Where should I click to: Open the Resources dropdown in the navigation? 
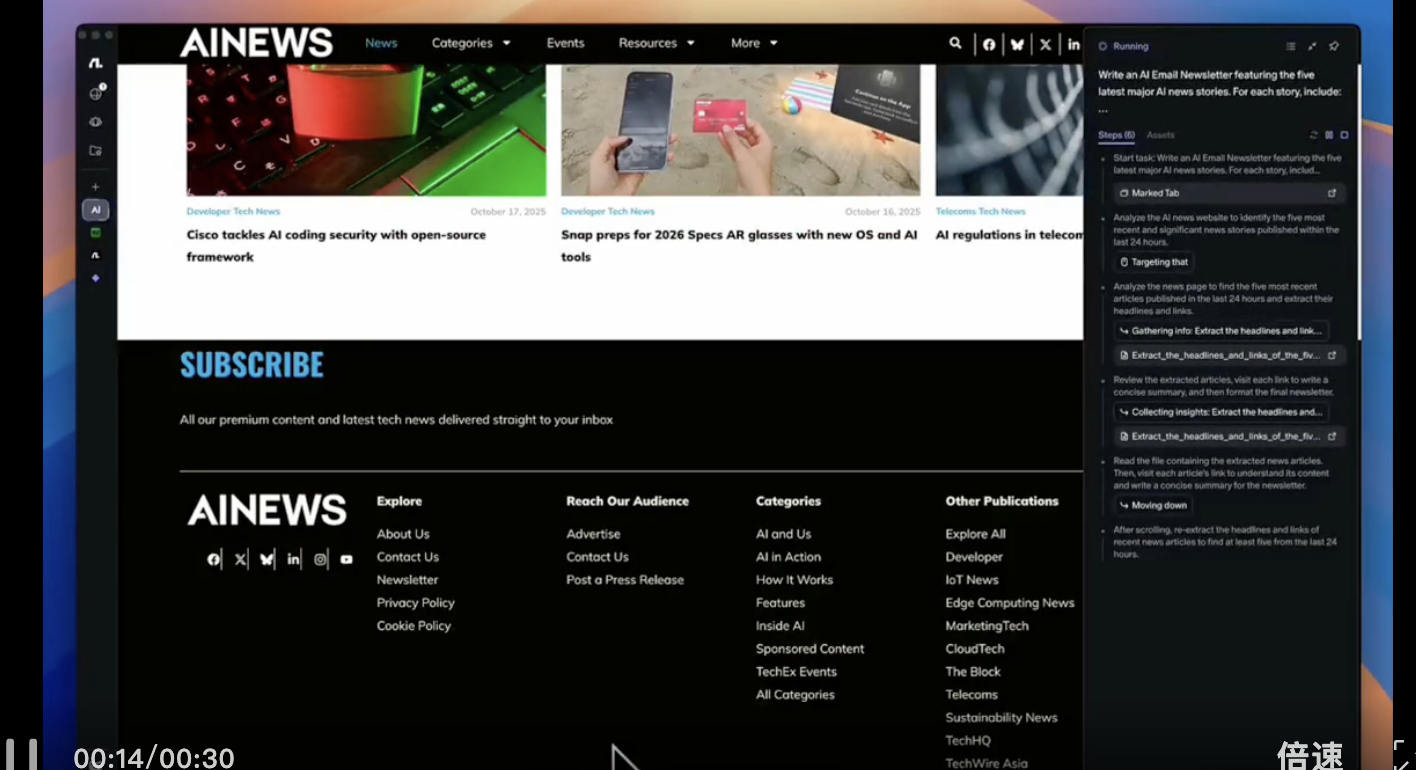tap(656, 43)
